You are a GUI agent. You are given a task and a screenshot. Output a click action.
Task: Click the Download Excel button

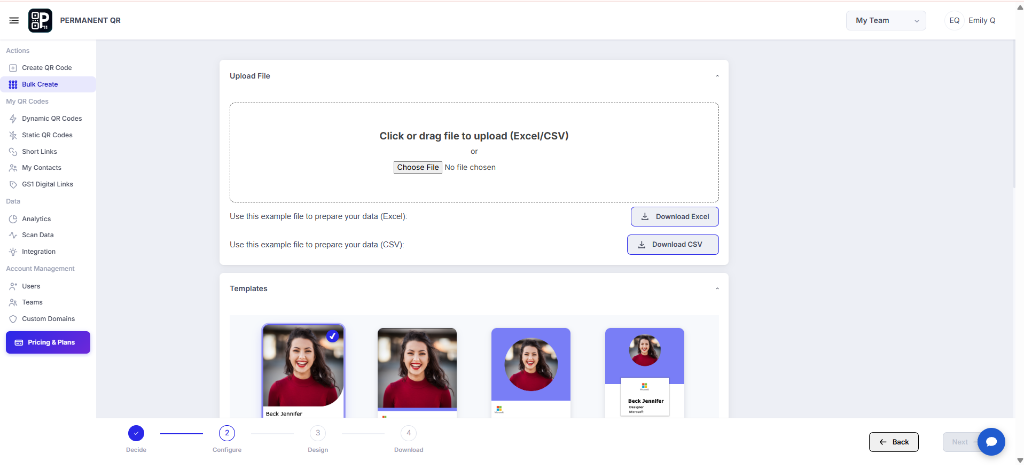coord(675,217)
